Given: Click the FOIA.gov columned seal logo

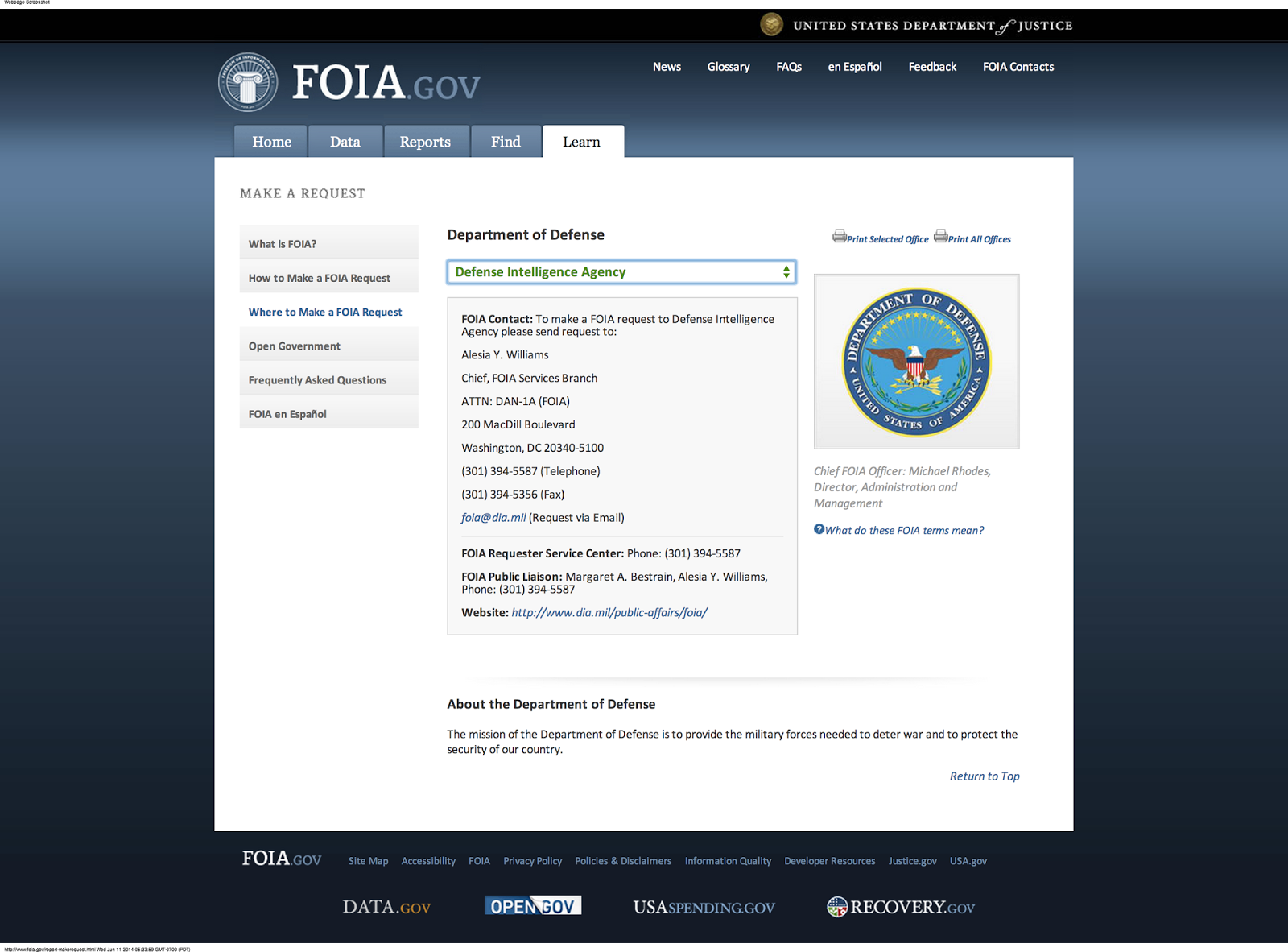Looking at the screenshot, I should tap(248, 82).
